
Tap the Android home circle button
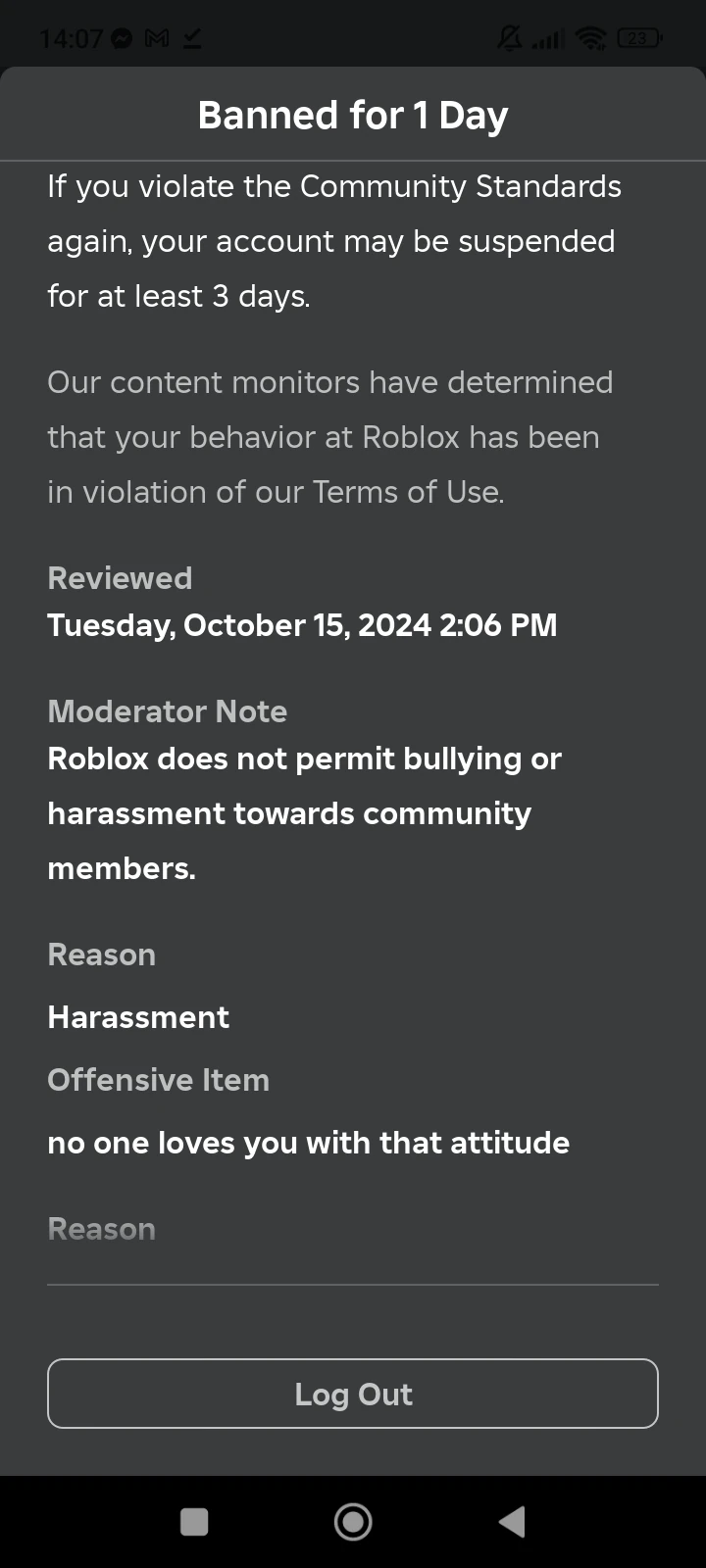click(x=353, y=1522)
